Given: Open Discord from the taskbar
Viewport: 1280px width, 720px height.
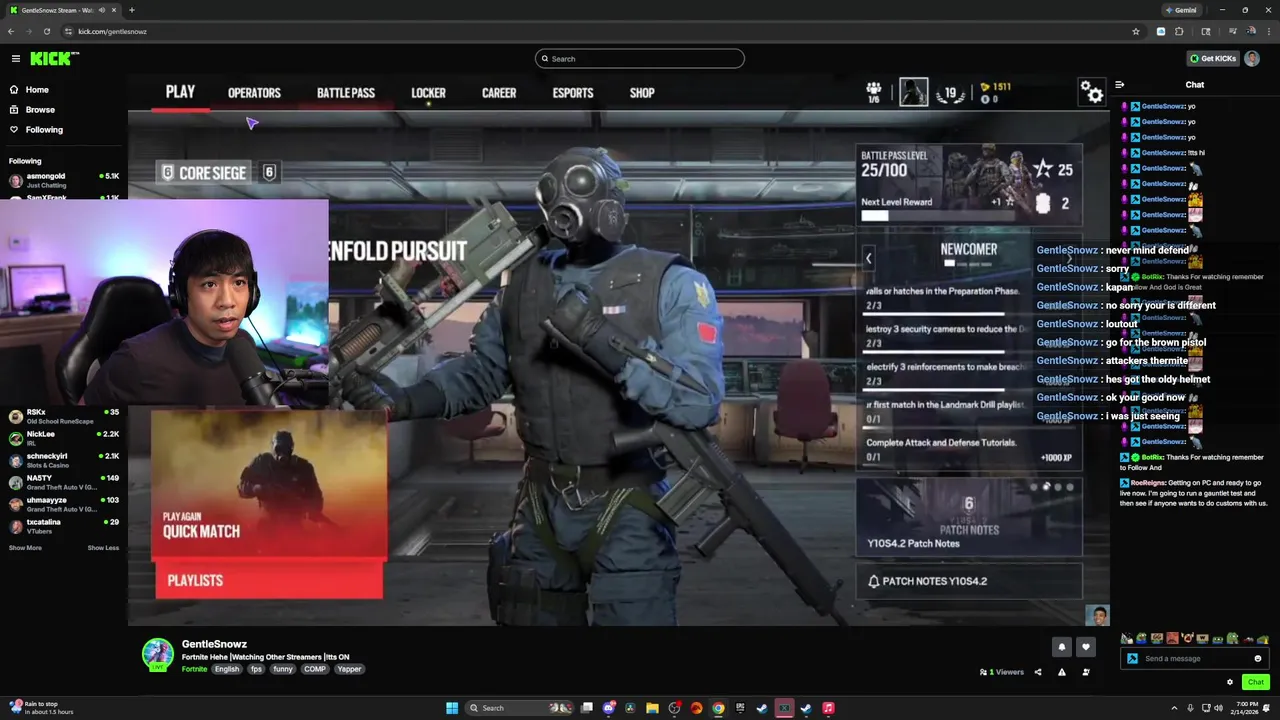Looking at the screenshot, I should click(609, 708).
